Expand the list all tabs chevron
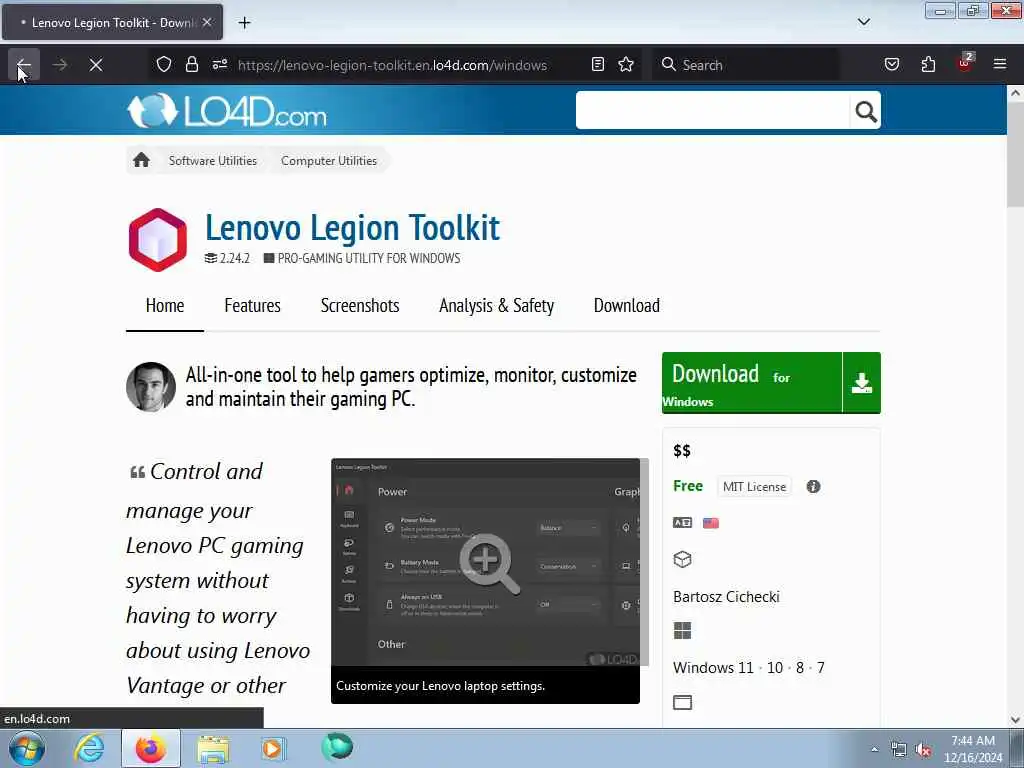This screenshot has width=1024, height=768. coord(863,22)
